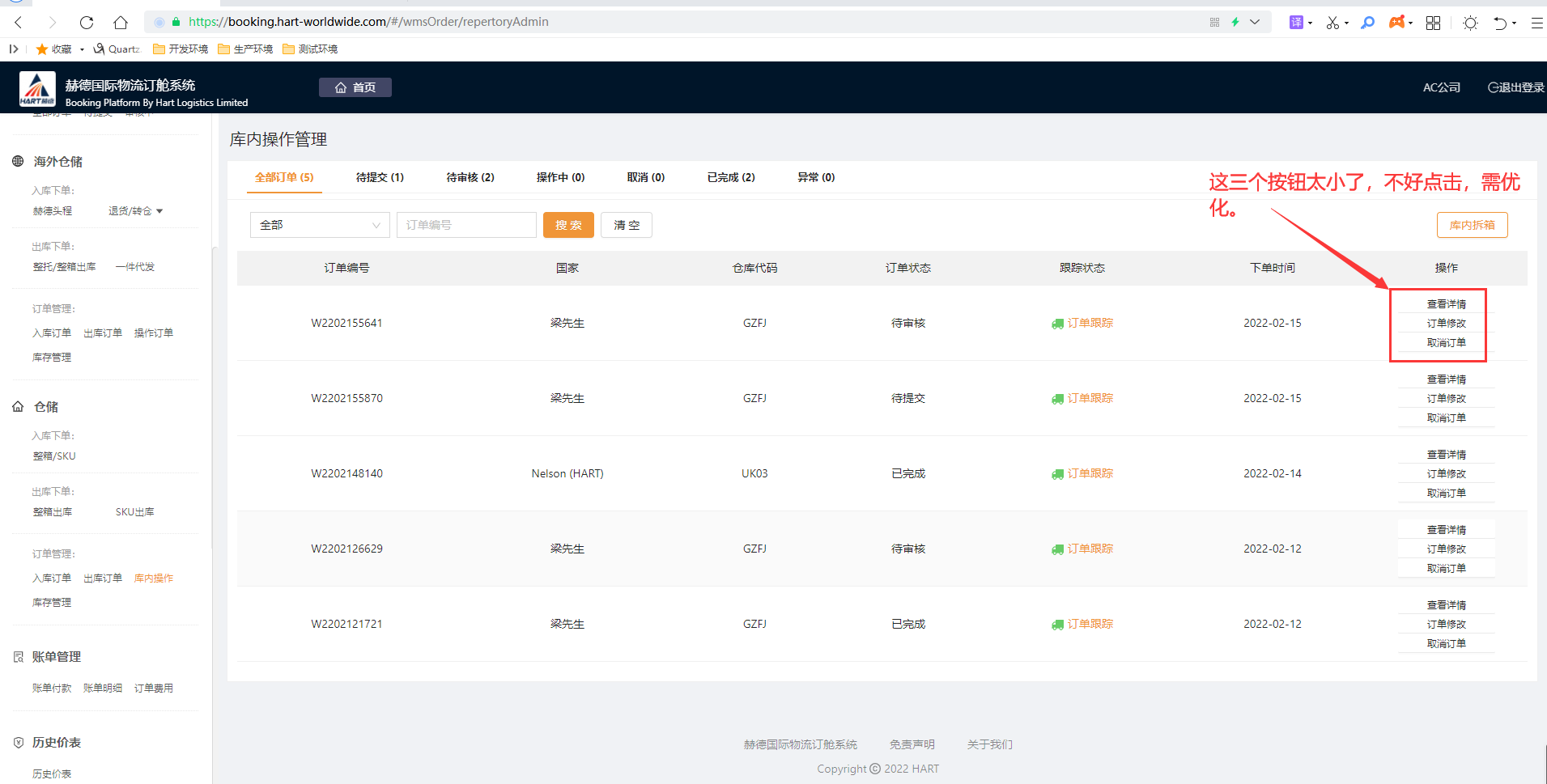
Task: Click 取消订单 for order W2202121721
Action: (x=1446, y=644)
